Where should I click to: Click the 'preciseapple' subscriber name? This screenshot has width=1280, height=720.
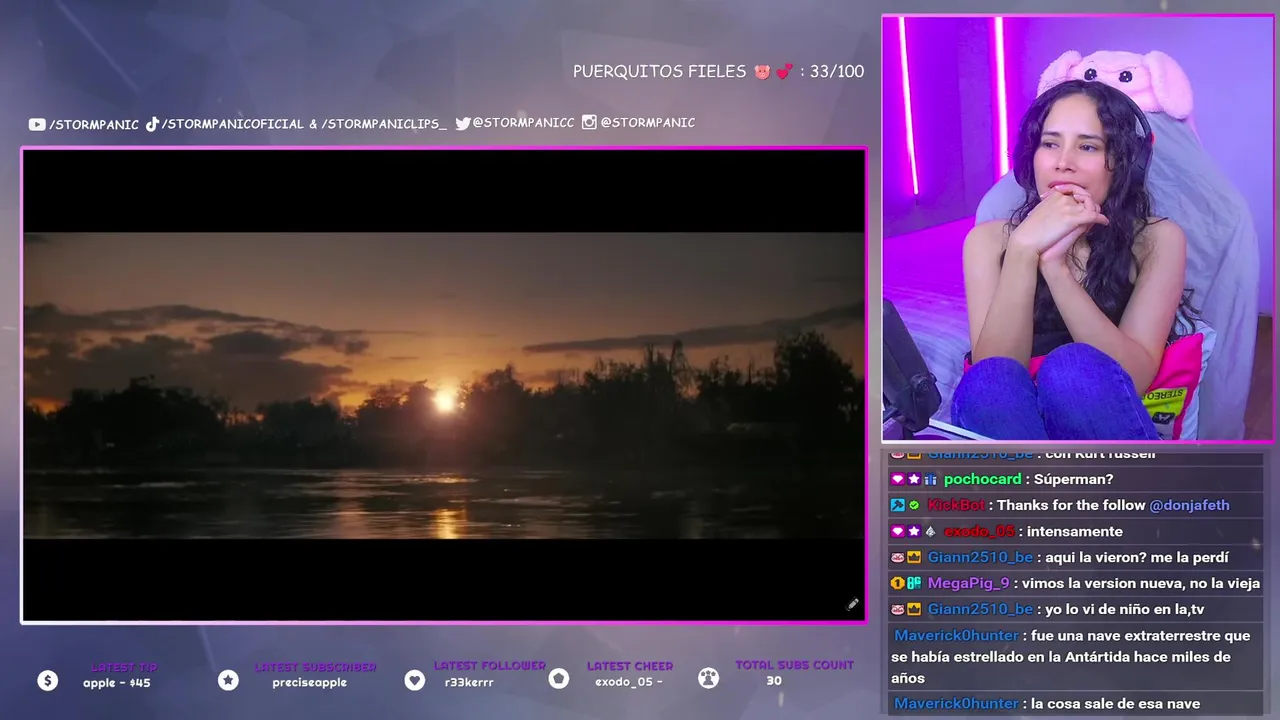pyautogui.click(x=310, y=683)
